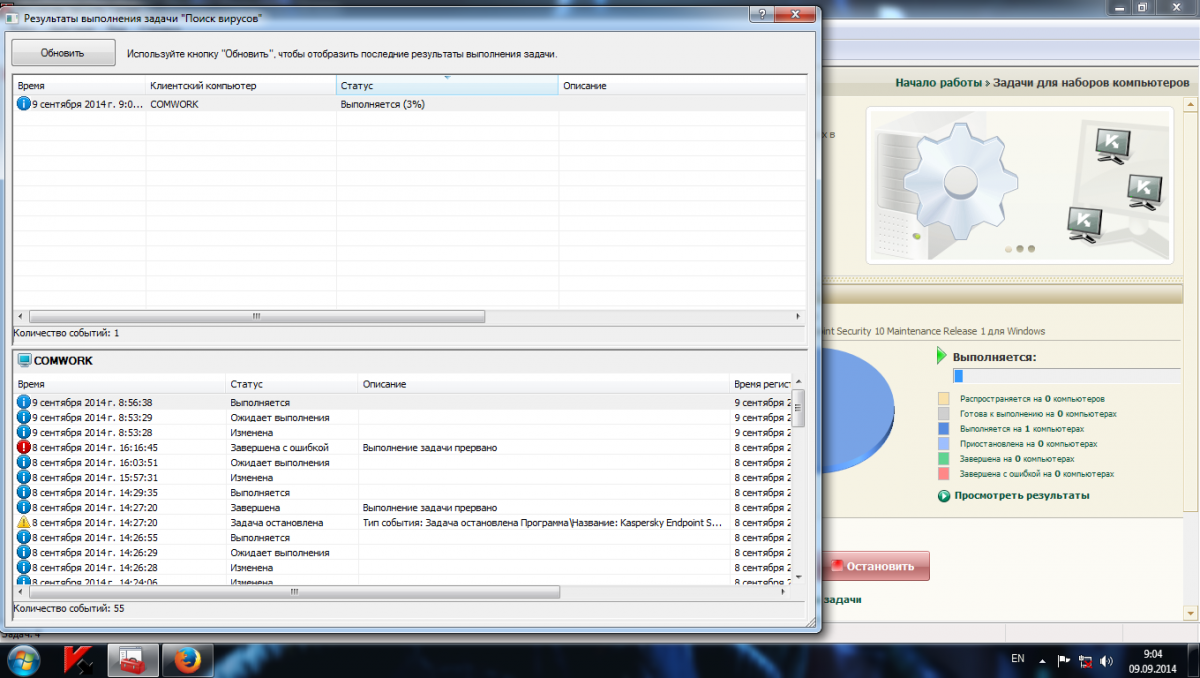Click the info icon of the 14:29:35 event
The width and height of the screenshot is (1200, 678).
coord(24,492)
